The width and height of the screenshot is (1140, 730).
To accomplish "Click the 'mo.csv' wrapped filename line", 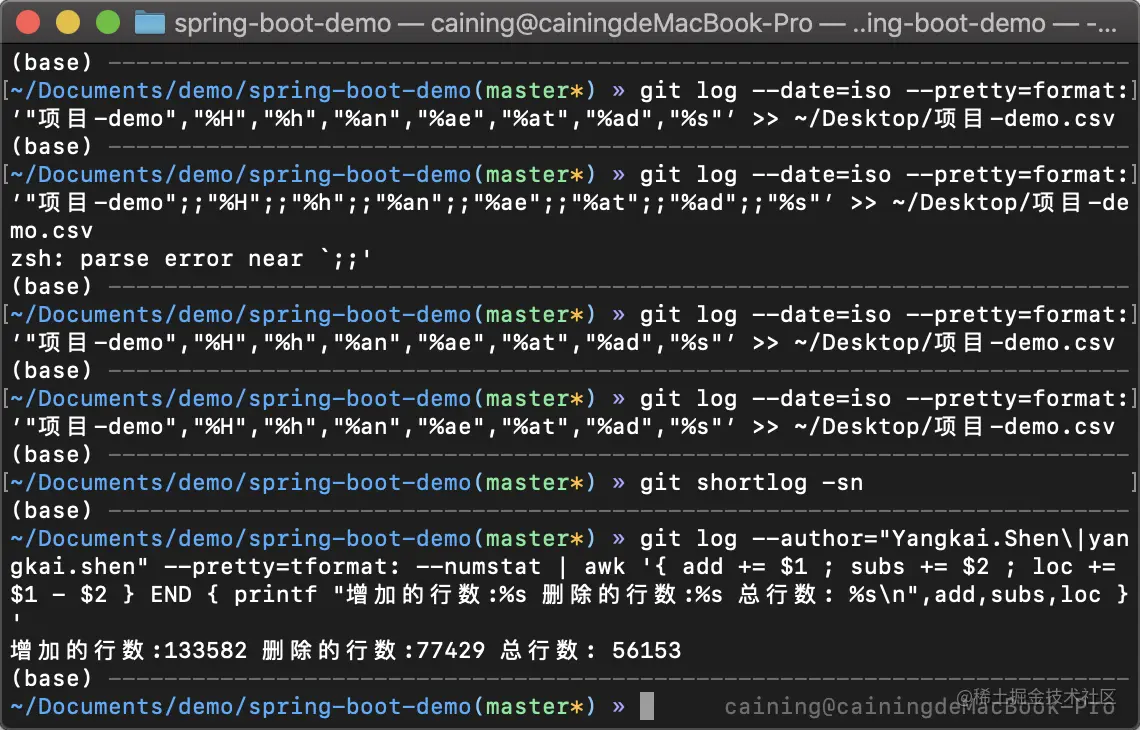I will tap(52, 231).
